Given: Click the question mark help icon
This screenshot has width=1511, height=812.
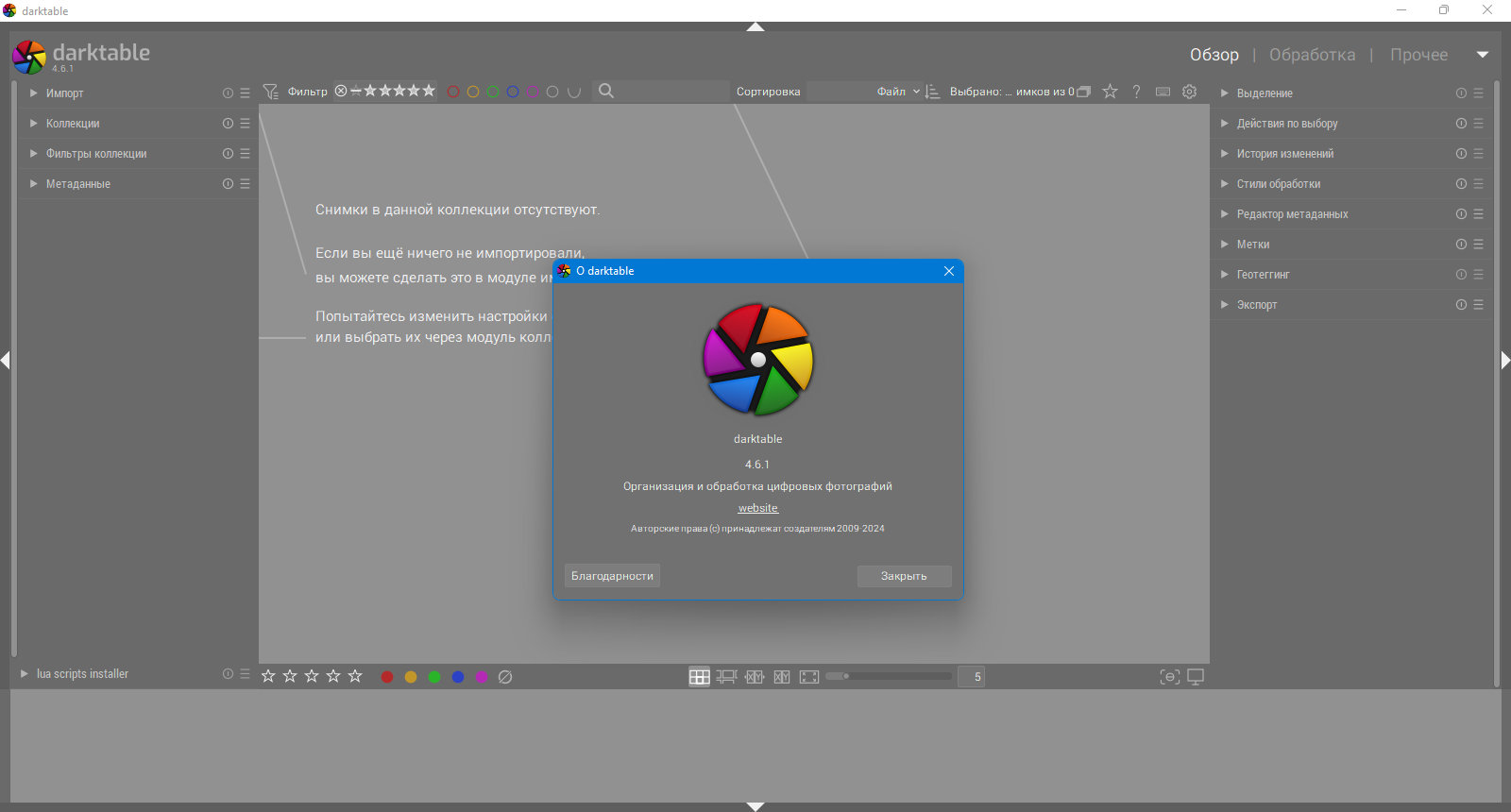Looking at the screenshot, I should click(x=1137, y=92).
